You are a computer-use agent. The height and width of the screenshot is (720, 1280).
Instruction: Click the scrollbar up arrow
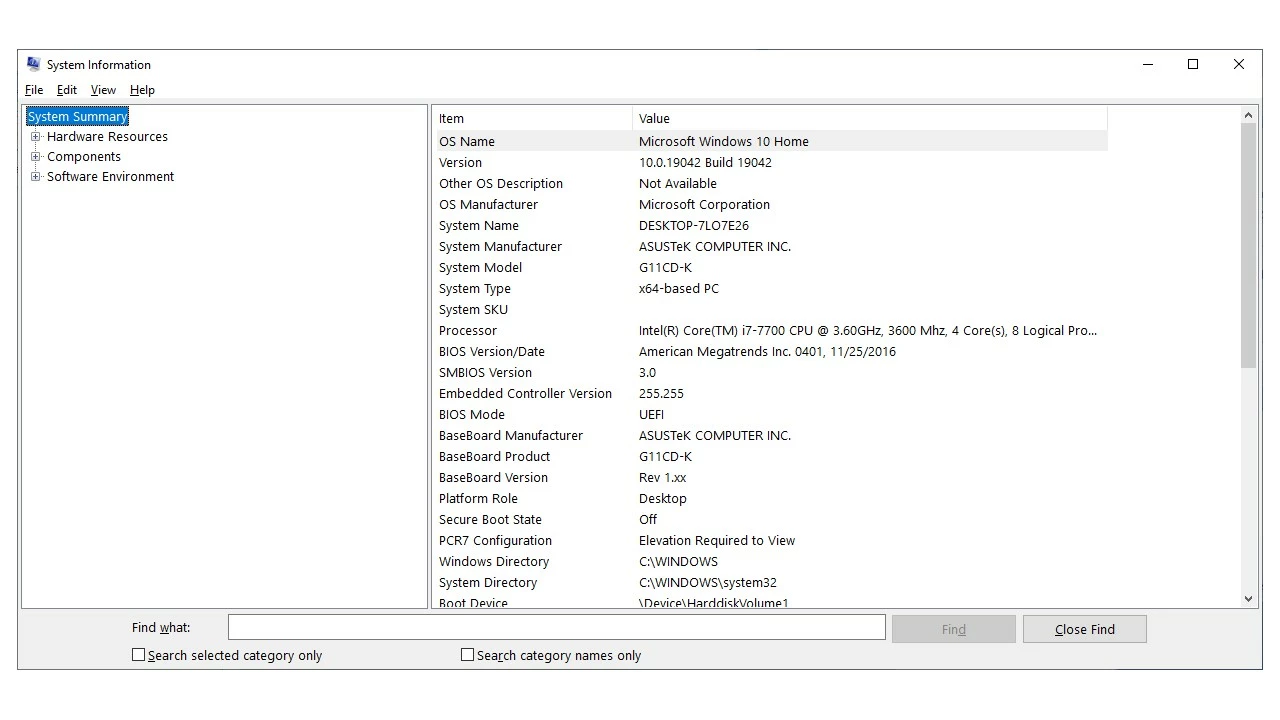tap(1248, 116)
